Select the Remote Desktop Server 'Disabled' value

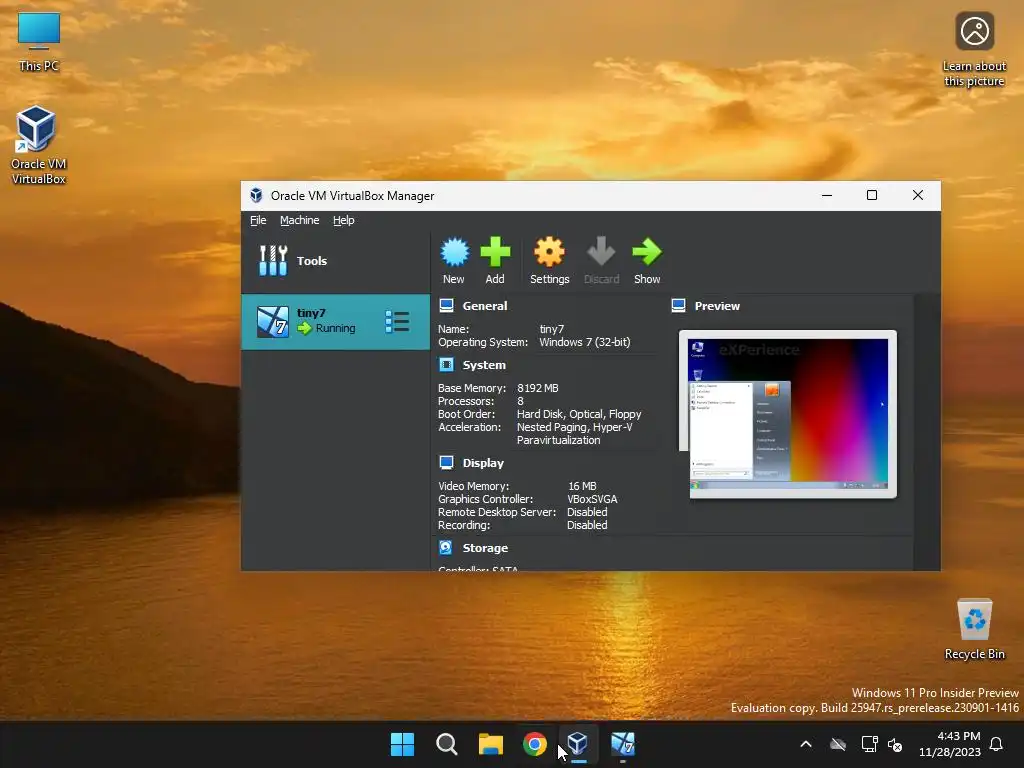[587, 512]
